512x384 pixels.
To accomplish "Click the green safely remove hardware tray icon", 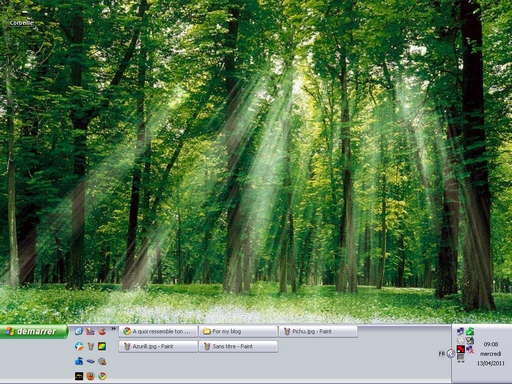I will 470,331.
